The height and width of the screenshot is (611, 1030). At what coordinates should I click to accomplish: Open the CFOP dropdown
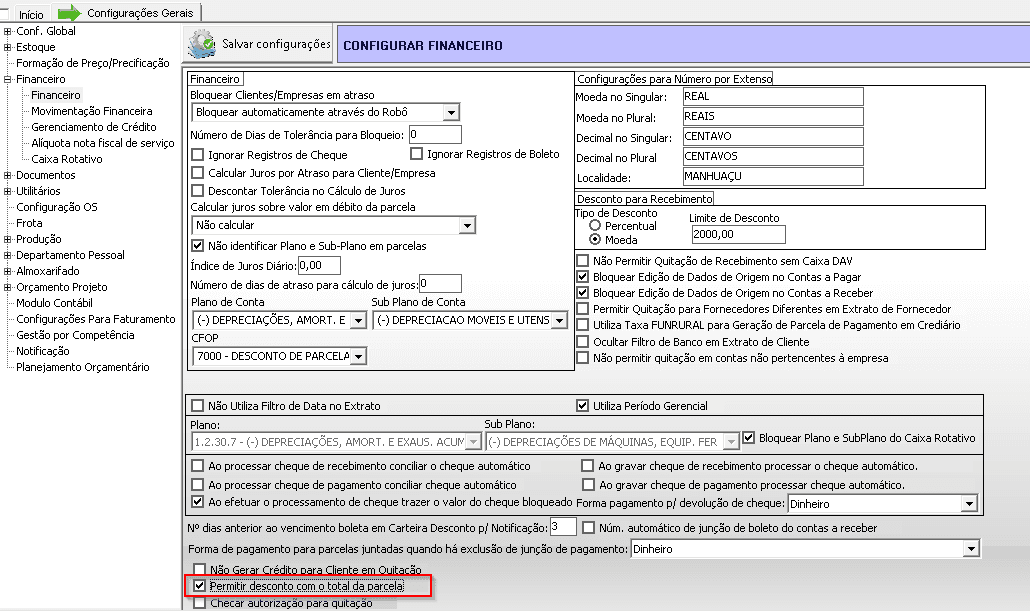tap(358, 357)
